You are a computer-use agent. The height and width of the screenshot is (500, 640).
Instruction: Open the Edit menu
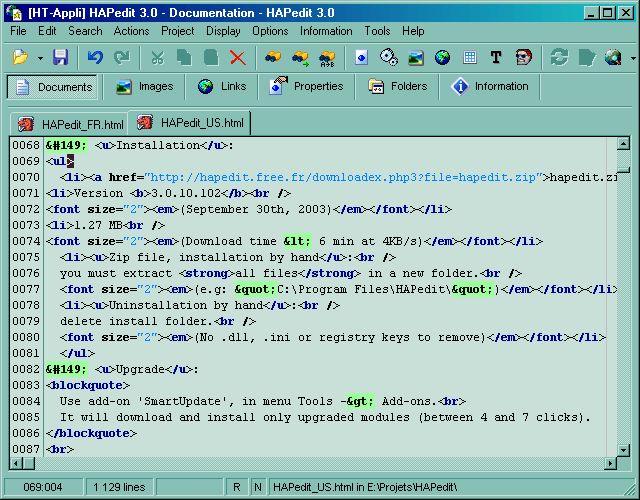click(x=47, y=31)
